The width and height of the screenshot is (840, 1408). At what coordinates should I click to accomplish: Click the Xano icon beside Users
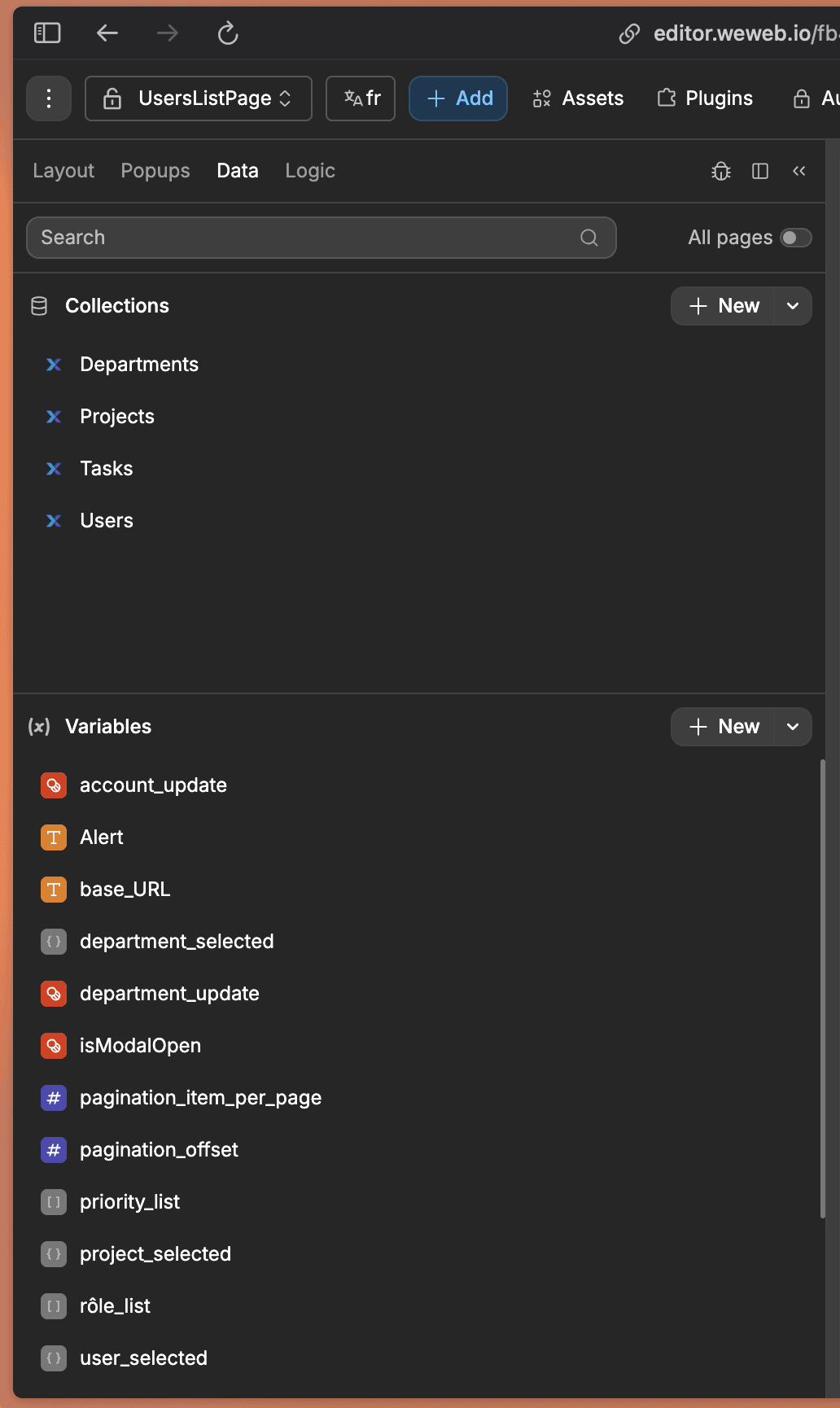(x=54, y=521)
